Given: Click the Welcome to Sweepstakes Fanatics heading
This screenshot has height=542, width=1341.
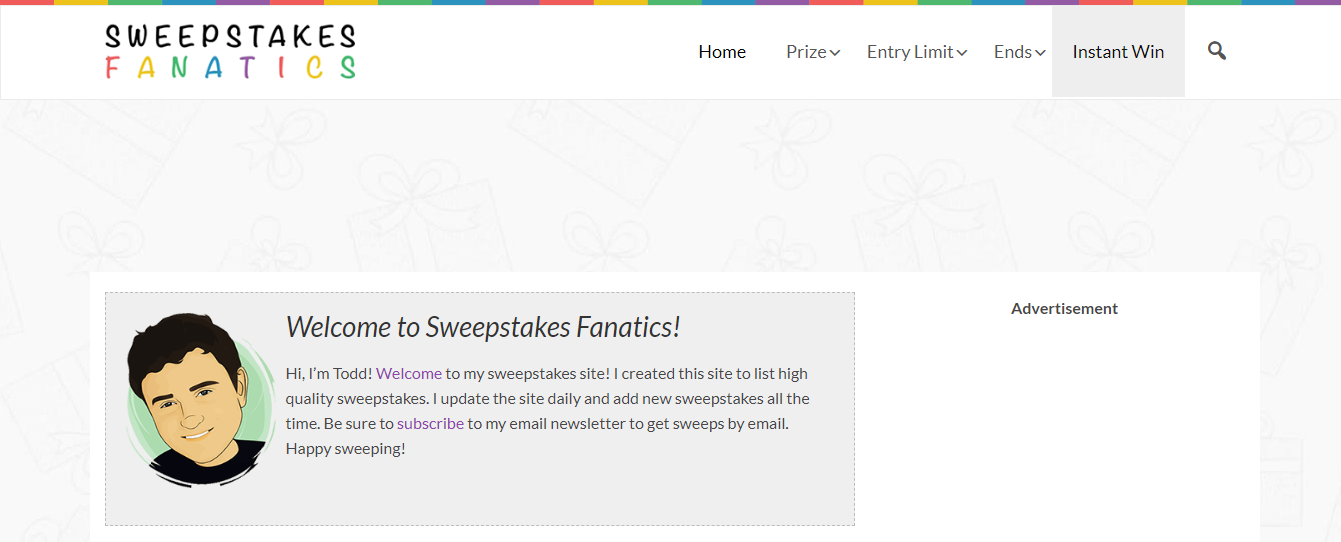Looking at the screenshot, I should coord(483,327).
